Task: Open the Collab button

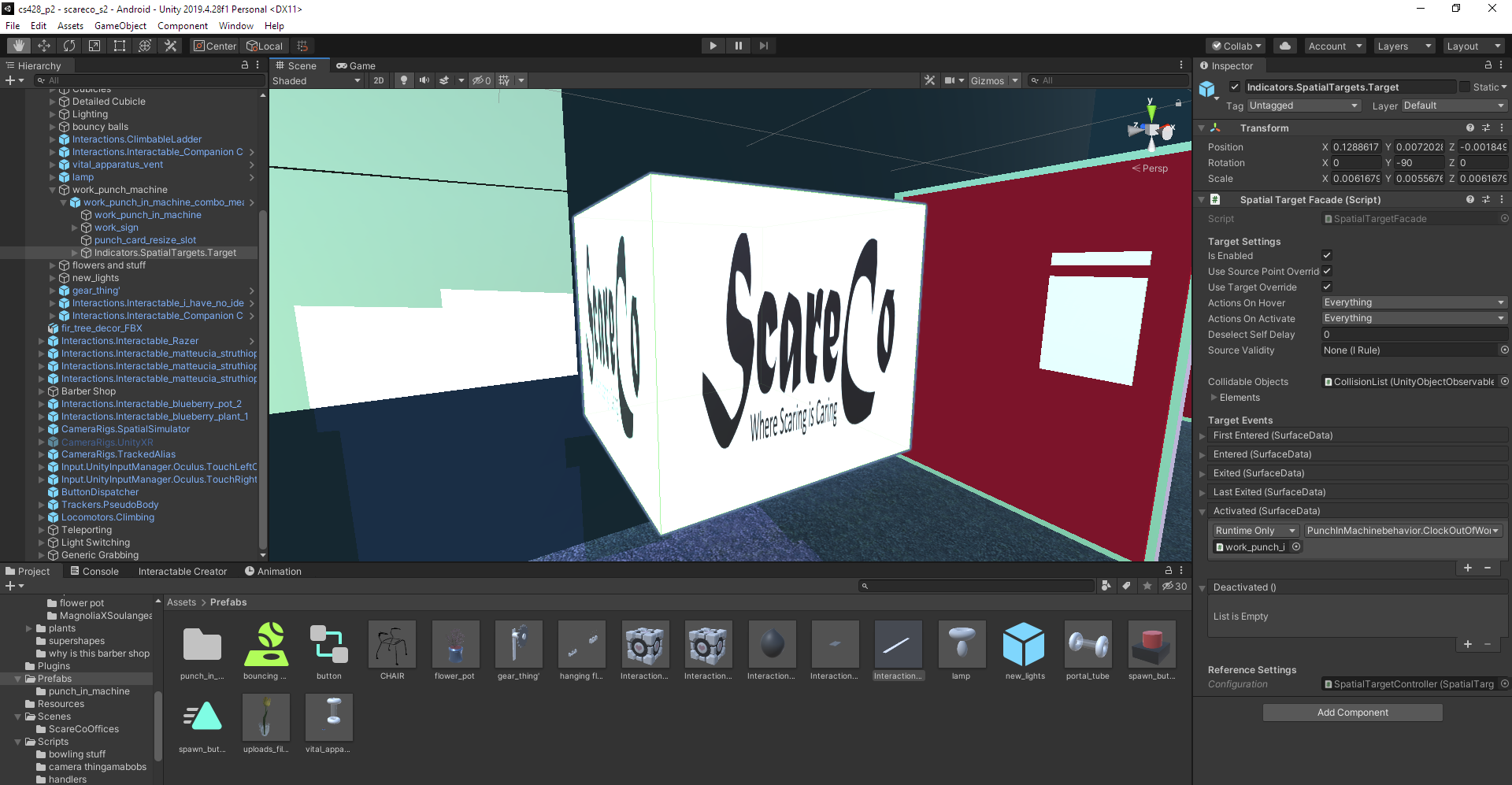Action: click(x=1236, y=46)
